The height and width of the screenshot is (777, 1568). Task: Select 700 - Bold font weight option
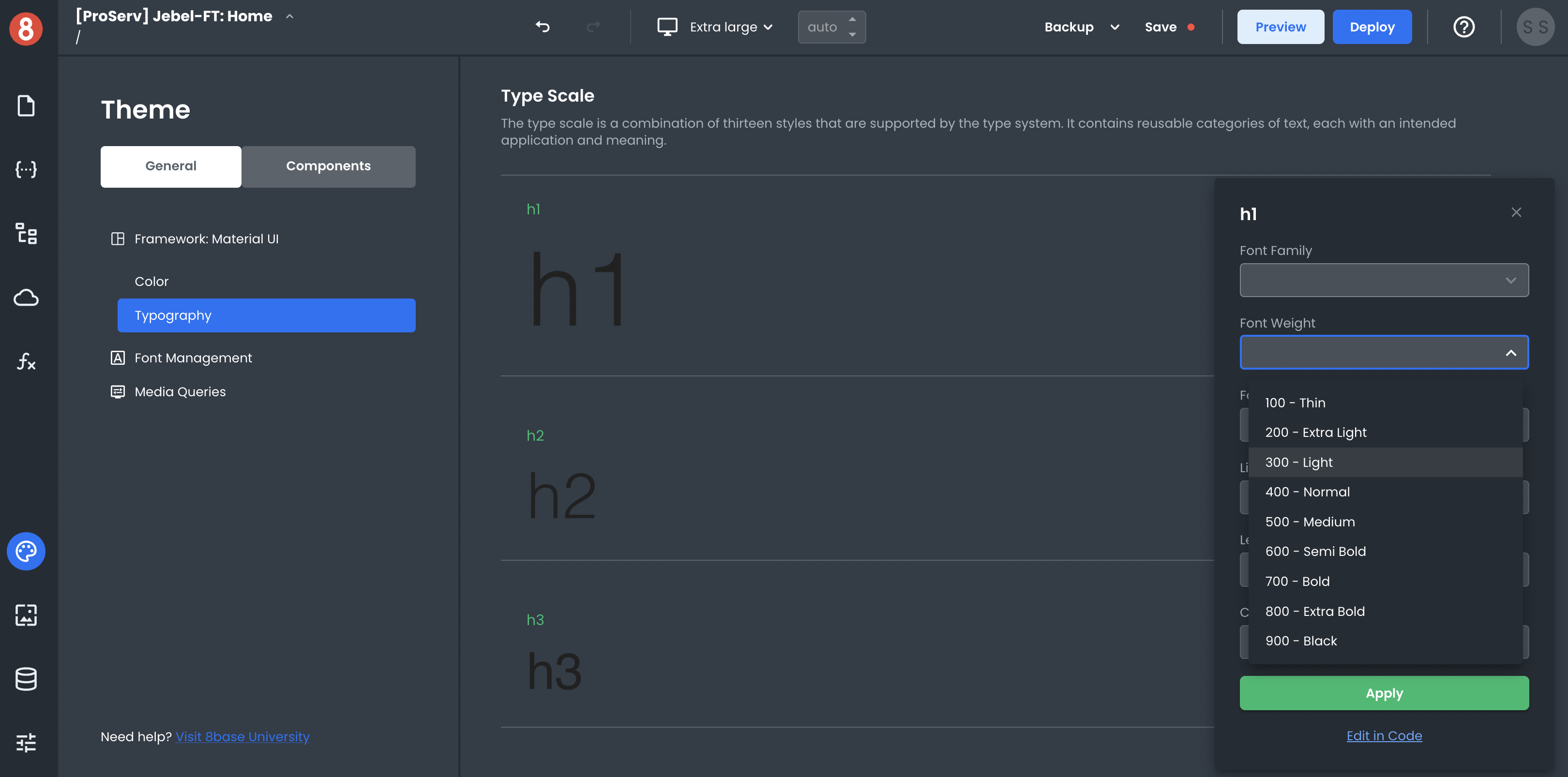1297,581
